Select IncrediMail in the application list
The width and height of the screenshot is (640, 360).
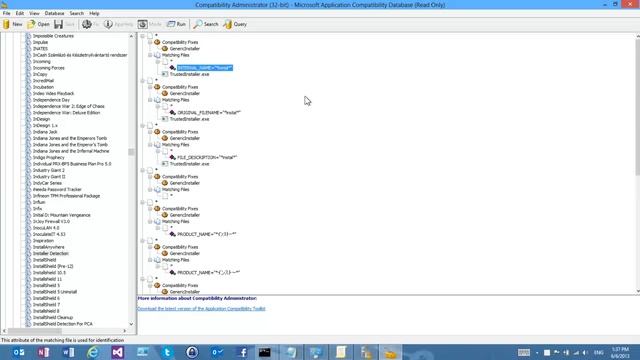tap(43, 81)
